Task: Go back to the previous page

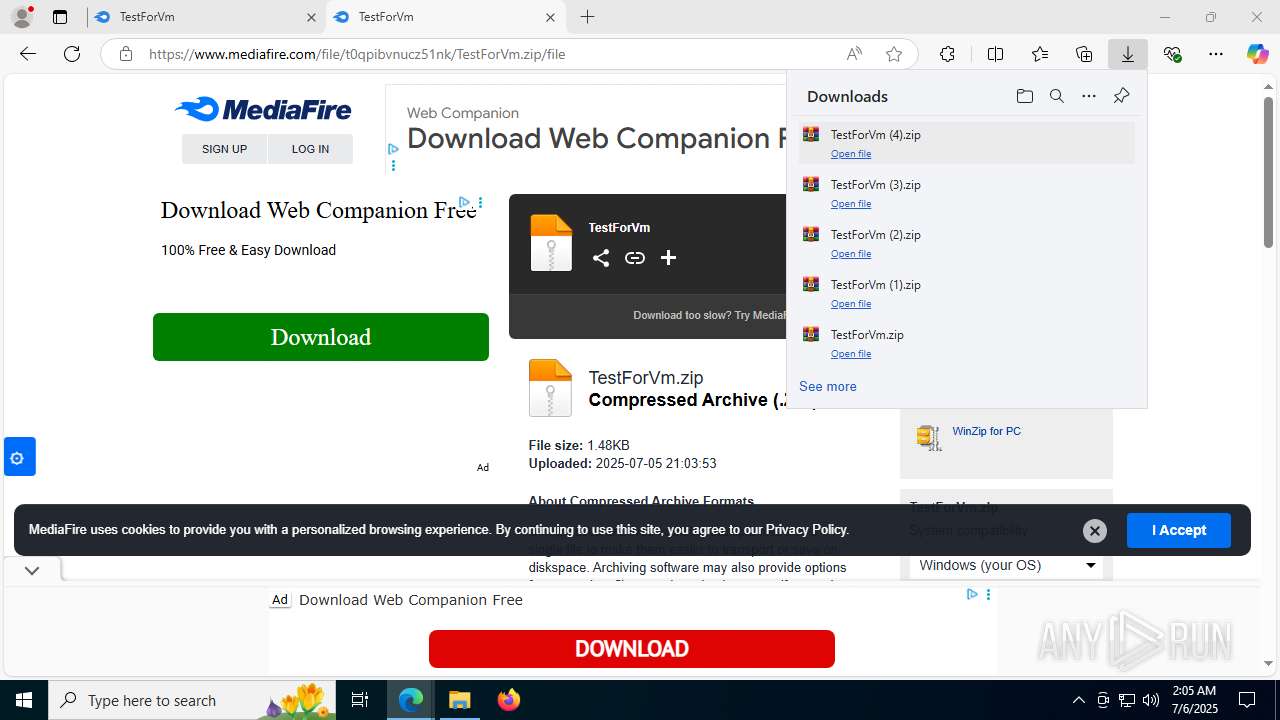Action: [x=28, y=54]
